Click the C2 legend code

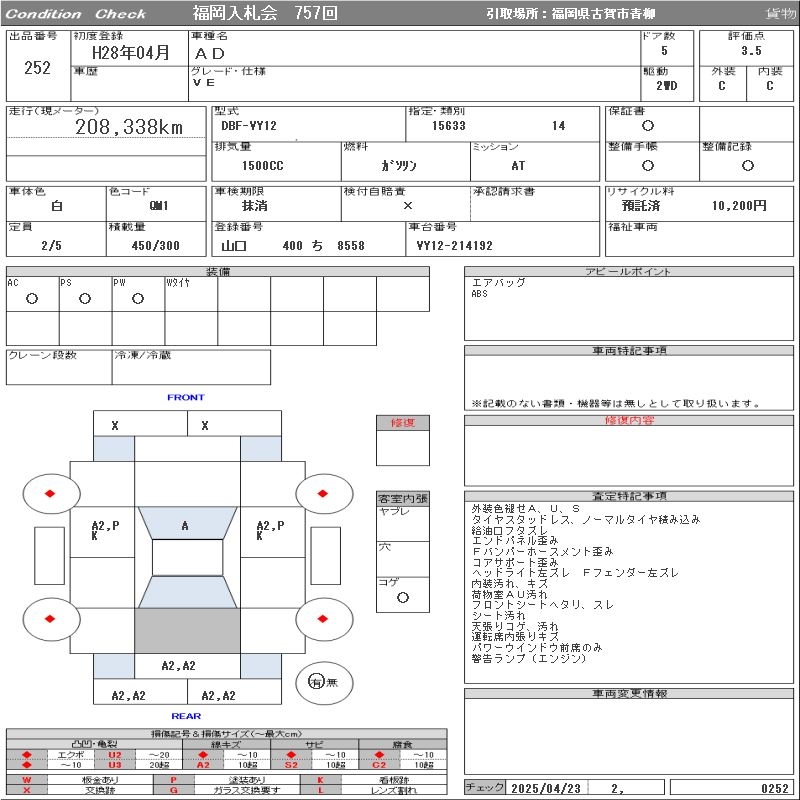(x=379, y=765)
